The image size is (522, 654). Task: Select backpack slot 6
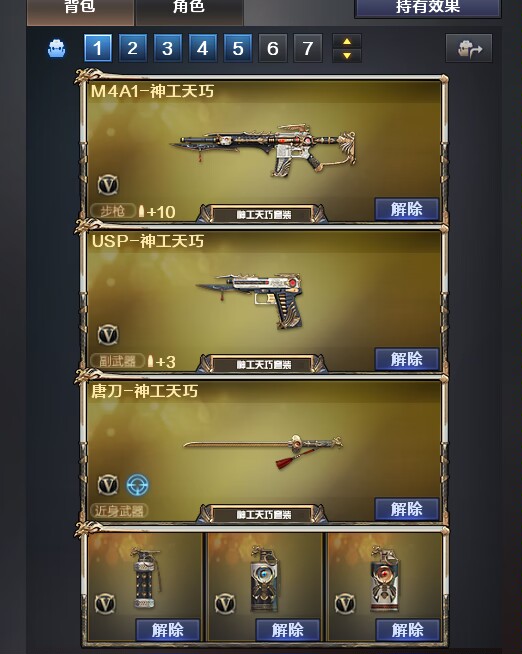pos(273,48)
